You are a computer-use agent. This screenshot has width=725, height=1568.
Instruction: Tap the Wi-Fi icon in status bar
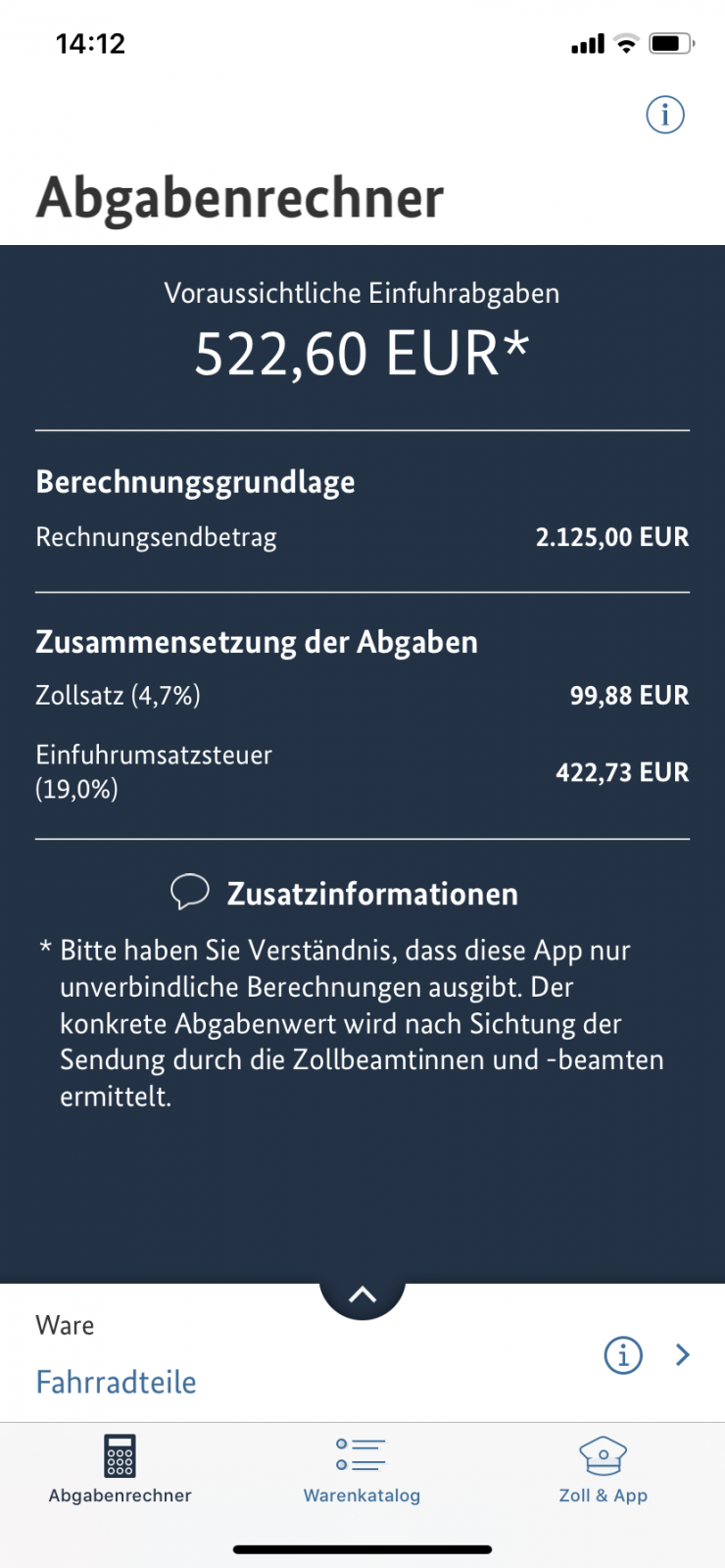tap(626, 43)
